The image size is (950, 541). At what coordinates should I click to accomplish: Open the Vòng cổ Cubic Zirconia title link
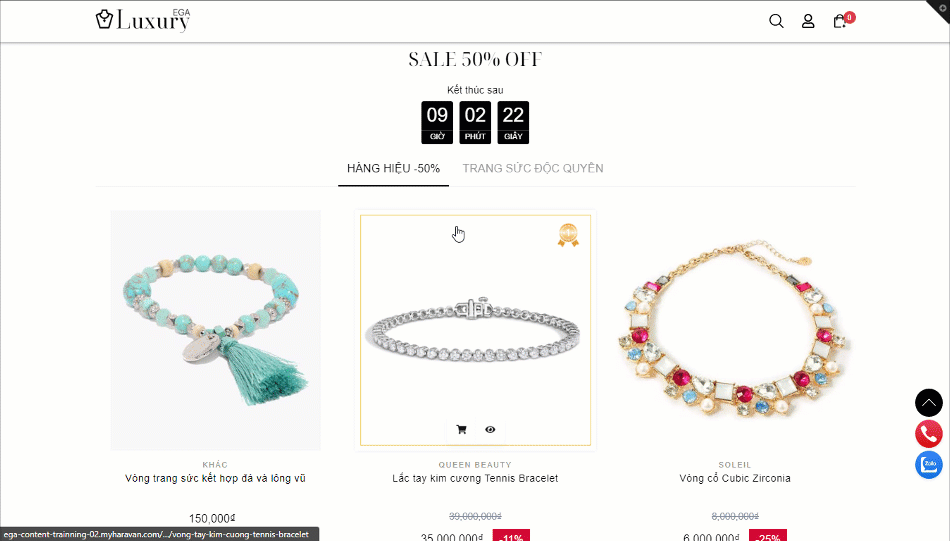click(735, 479)
